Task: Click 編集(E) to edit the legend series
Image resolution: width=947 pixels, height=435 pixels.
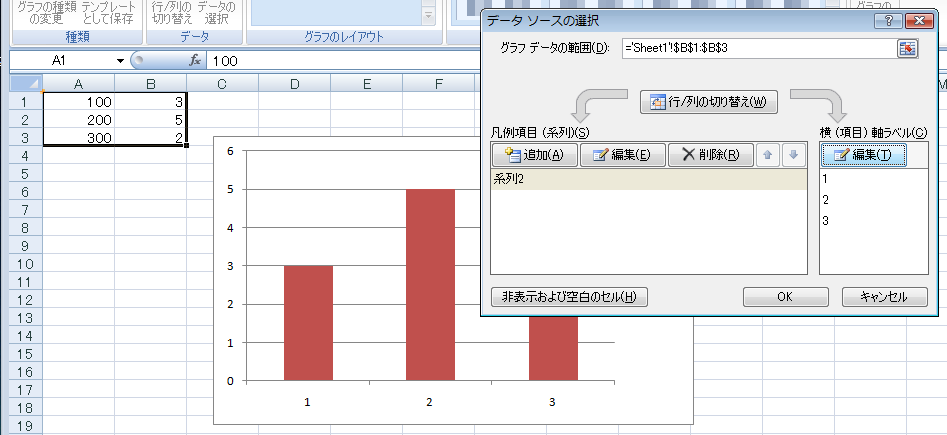Action: click(x=621, y=154)
